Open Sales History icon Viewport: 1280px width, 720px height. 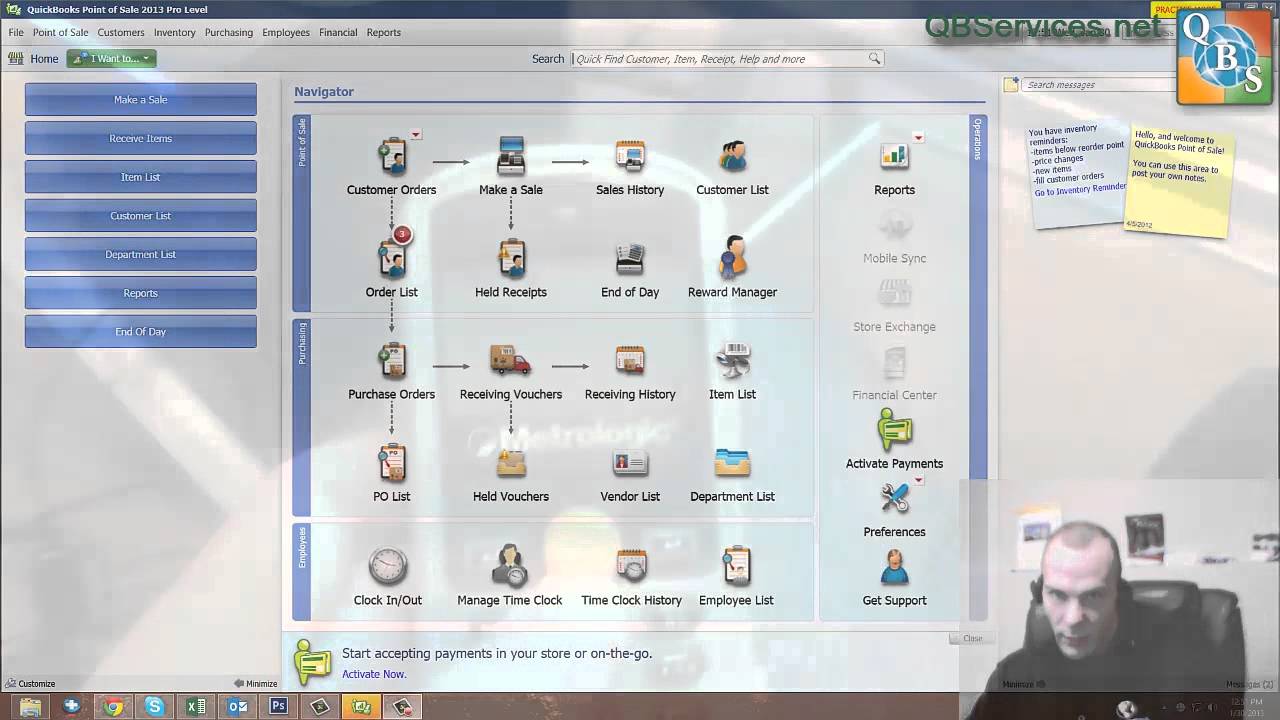pyautogui.click(x=630, y=157)
